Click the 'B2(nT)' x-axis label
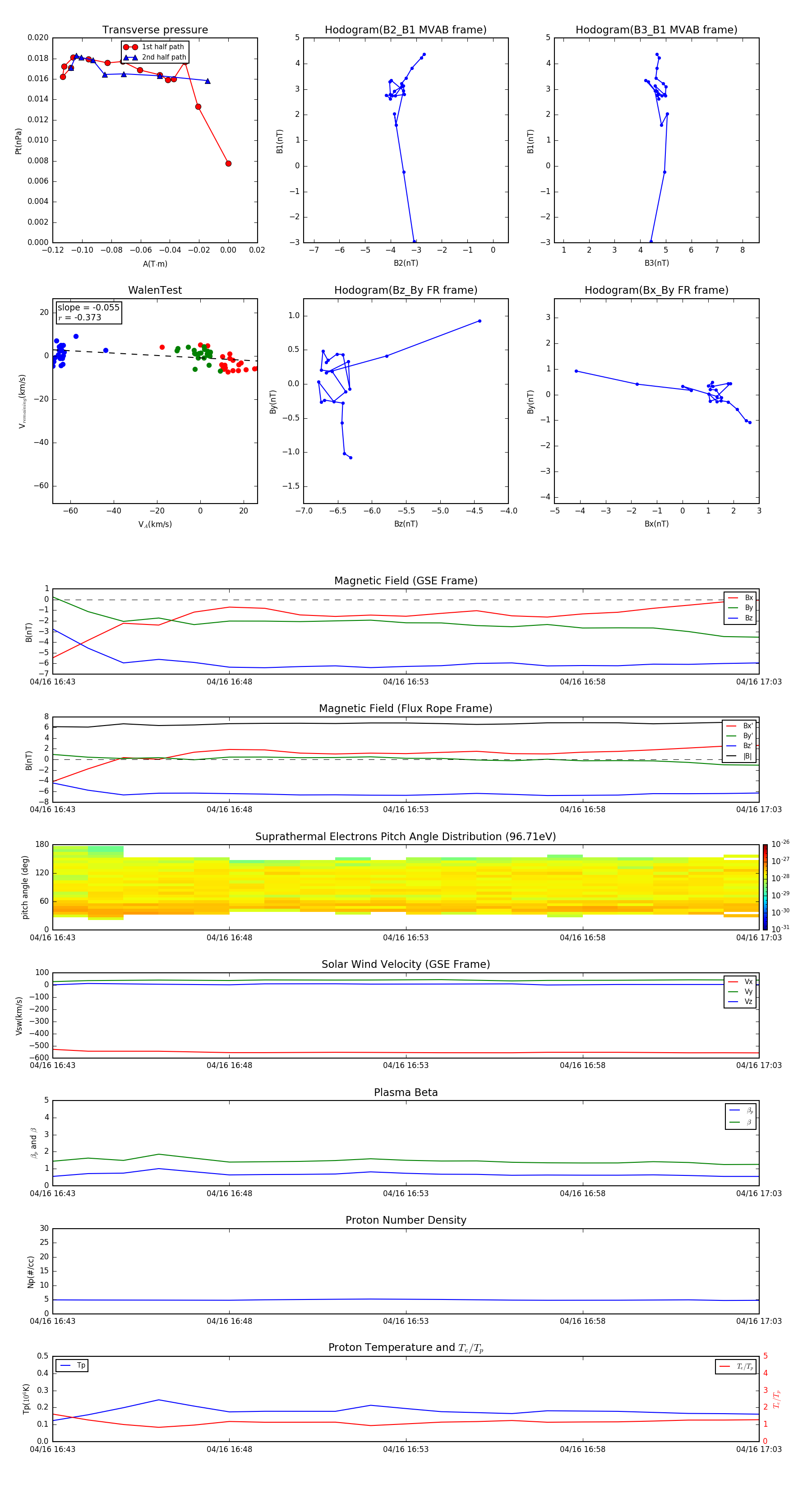The image size is (812, 1489). 406,263
